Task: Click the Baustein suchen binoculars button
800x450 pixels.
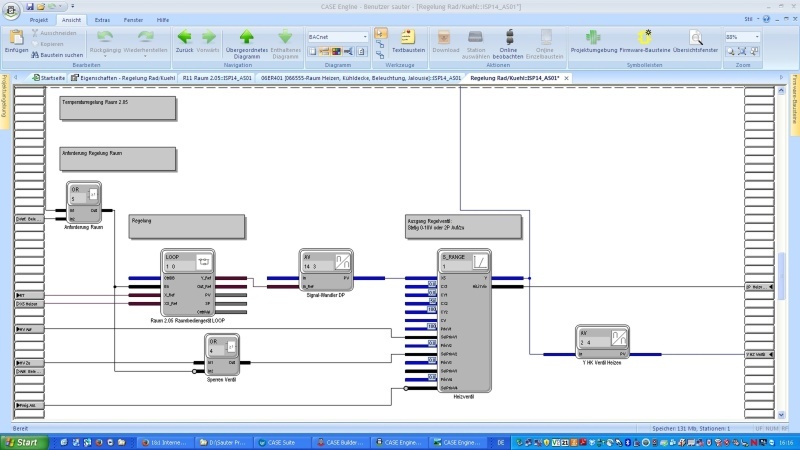Action: click(57, 55)
